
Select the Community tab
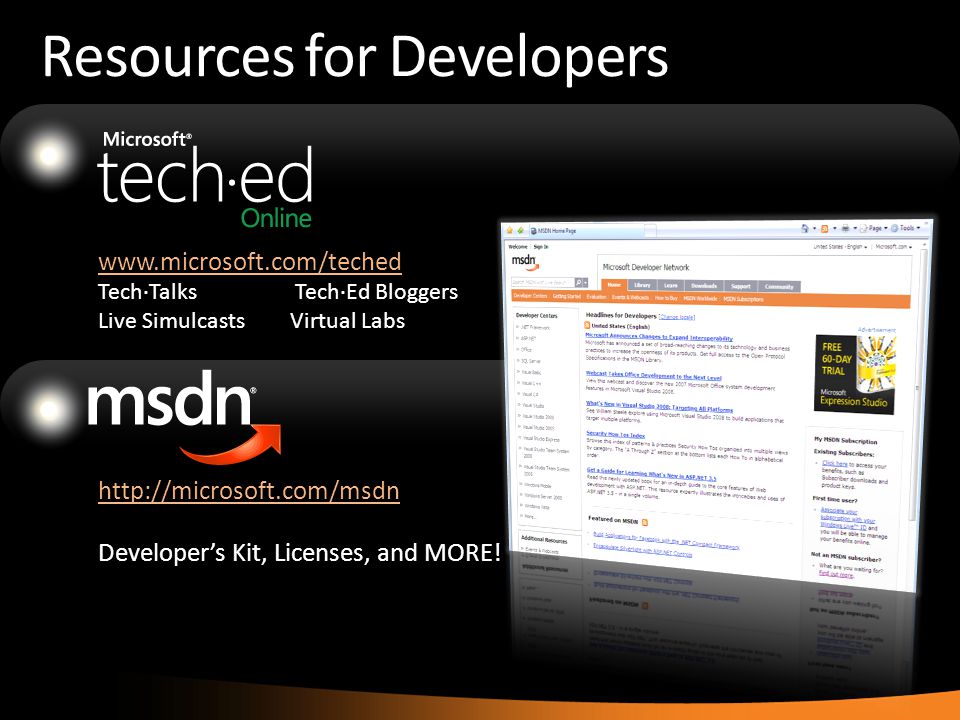779,287
